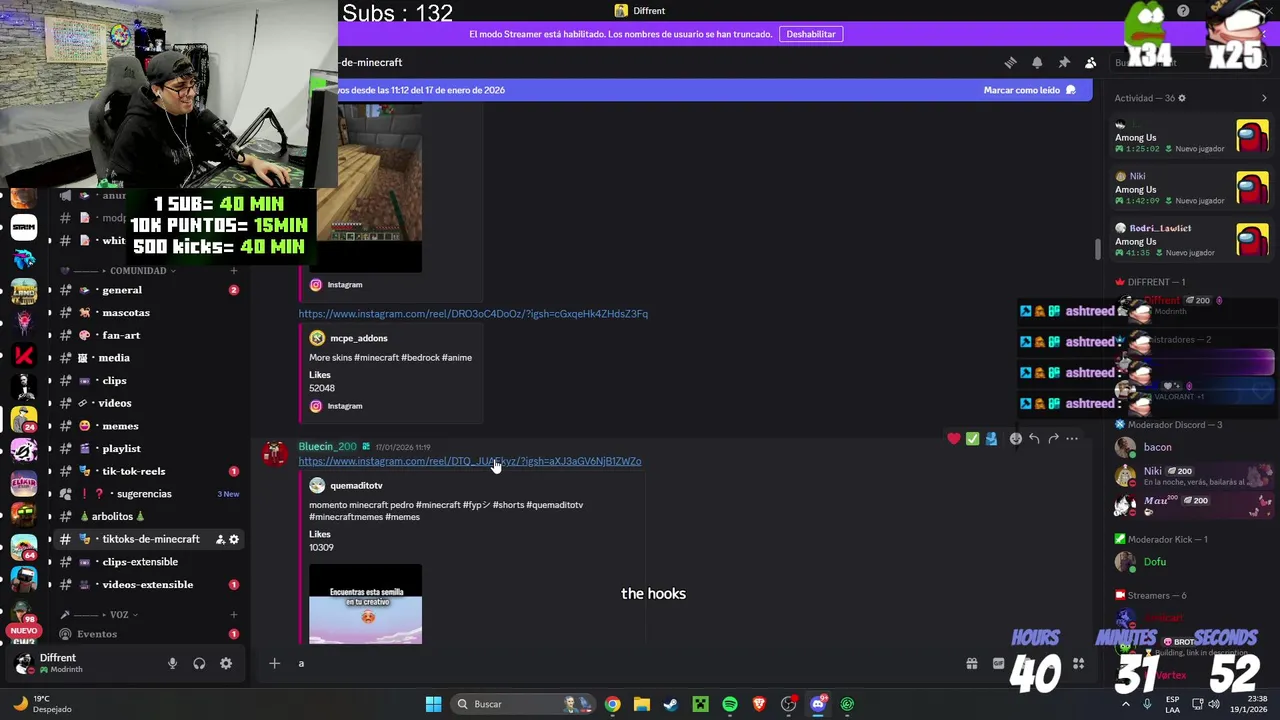Open the quemaditotv reel thumbnail
The image size is (1280, 720).
pyautogui.click(x=365, y=604)
